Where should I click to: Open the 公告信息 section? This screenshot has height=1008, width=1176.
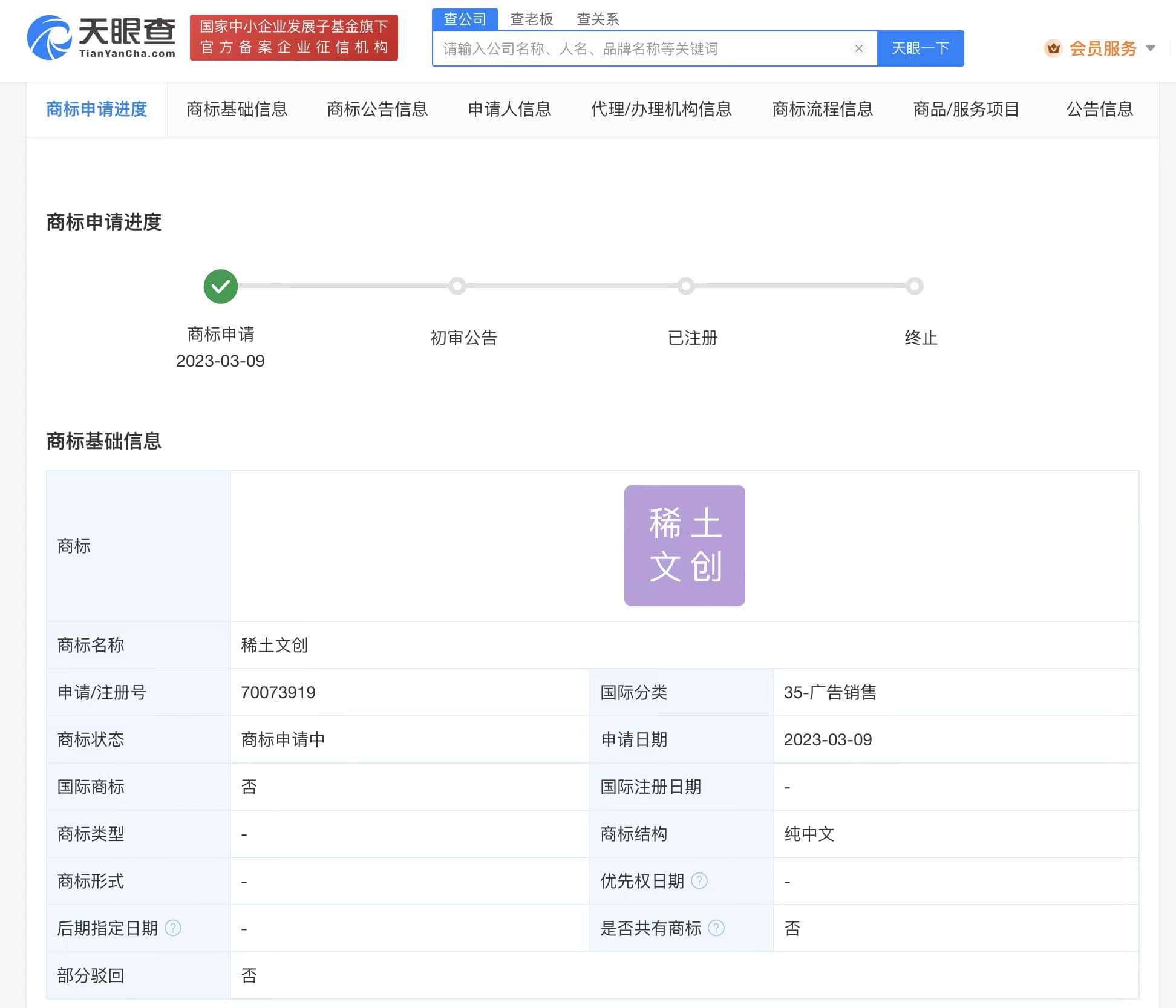(x=1100, y=110)
